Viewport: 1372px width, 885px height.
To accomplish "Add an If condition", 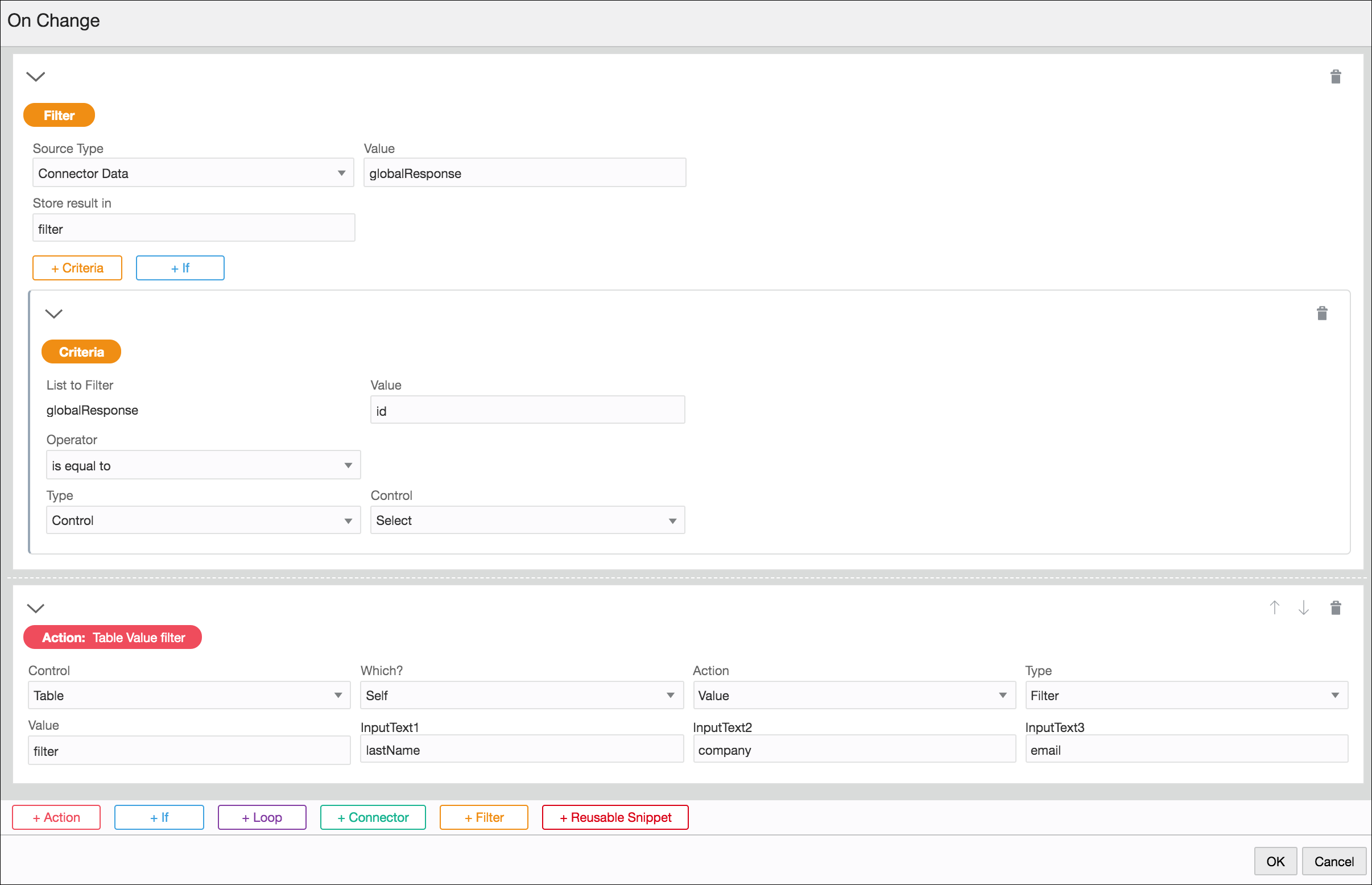I will click(x=179, y=267).
